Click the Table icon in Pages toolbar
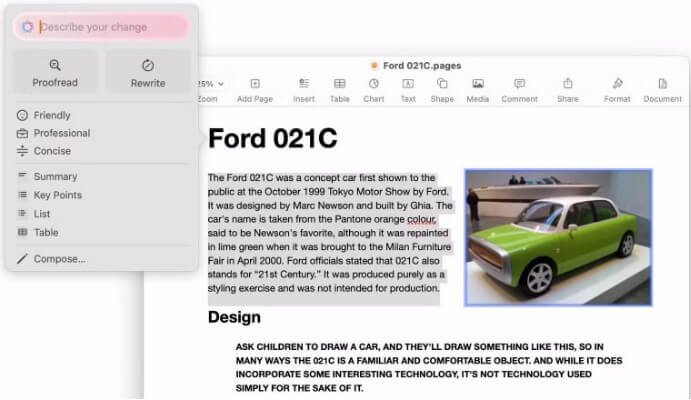Image resolution: width=691 pixels, height=400 pixels. 339,84
